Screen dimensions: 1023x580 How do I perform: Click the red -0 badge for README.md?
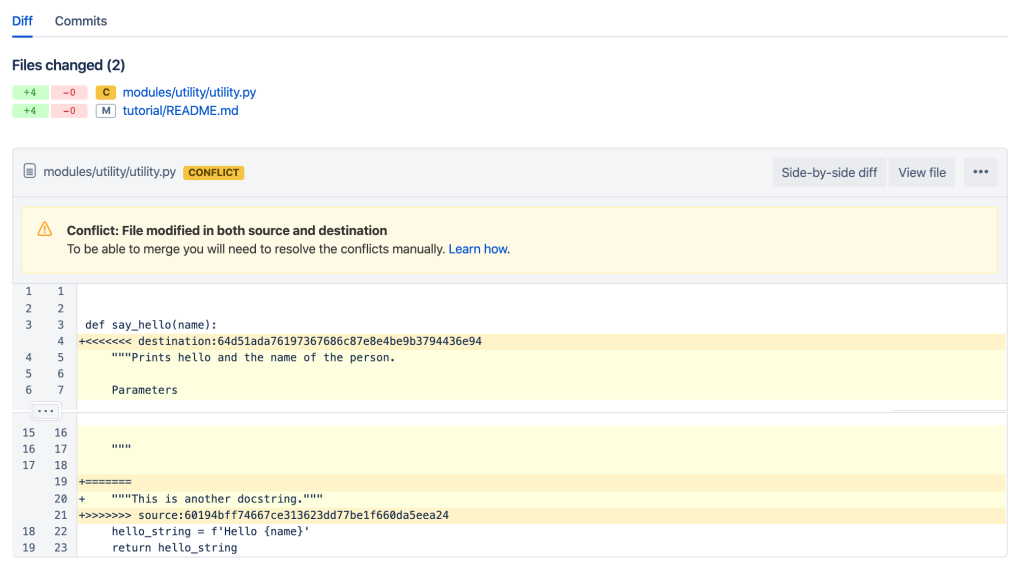coord(68,111)
